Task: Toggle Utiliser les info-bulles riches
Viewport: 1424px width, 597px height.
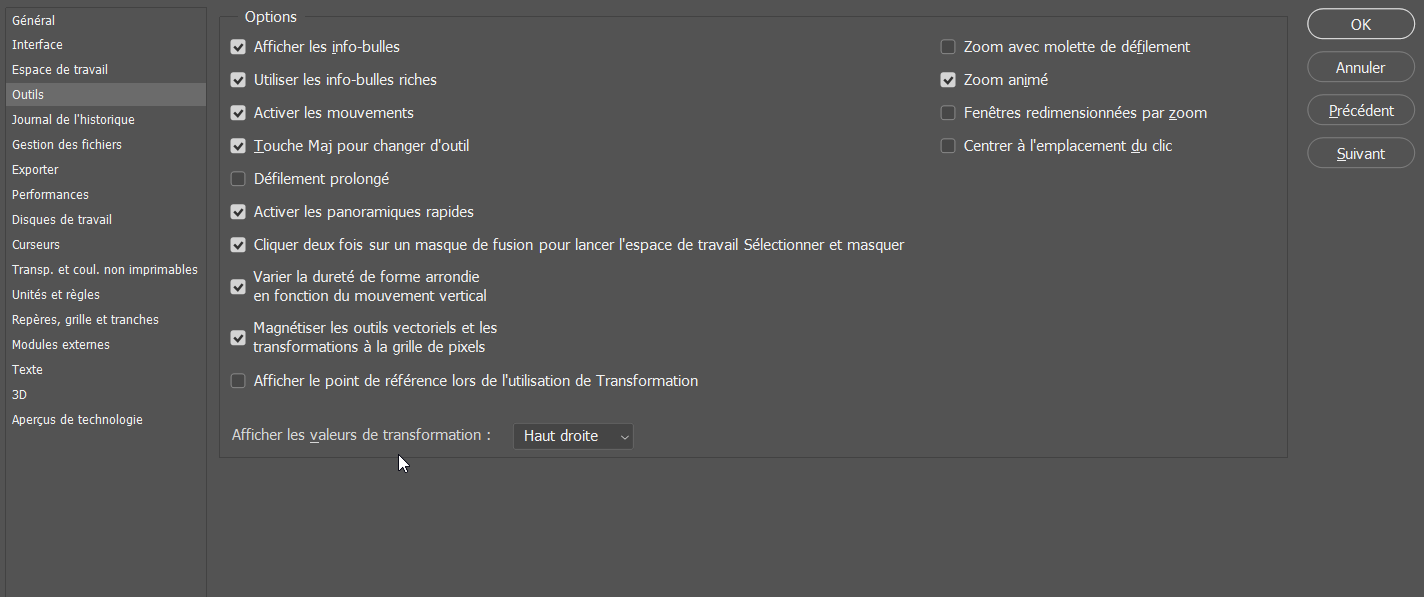Action: click(x=238, y=80)
